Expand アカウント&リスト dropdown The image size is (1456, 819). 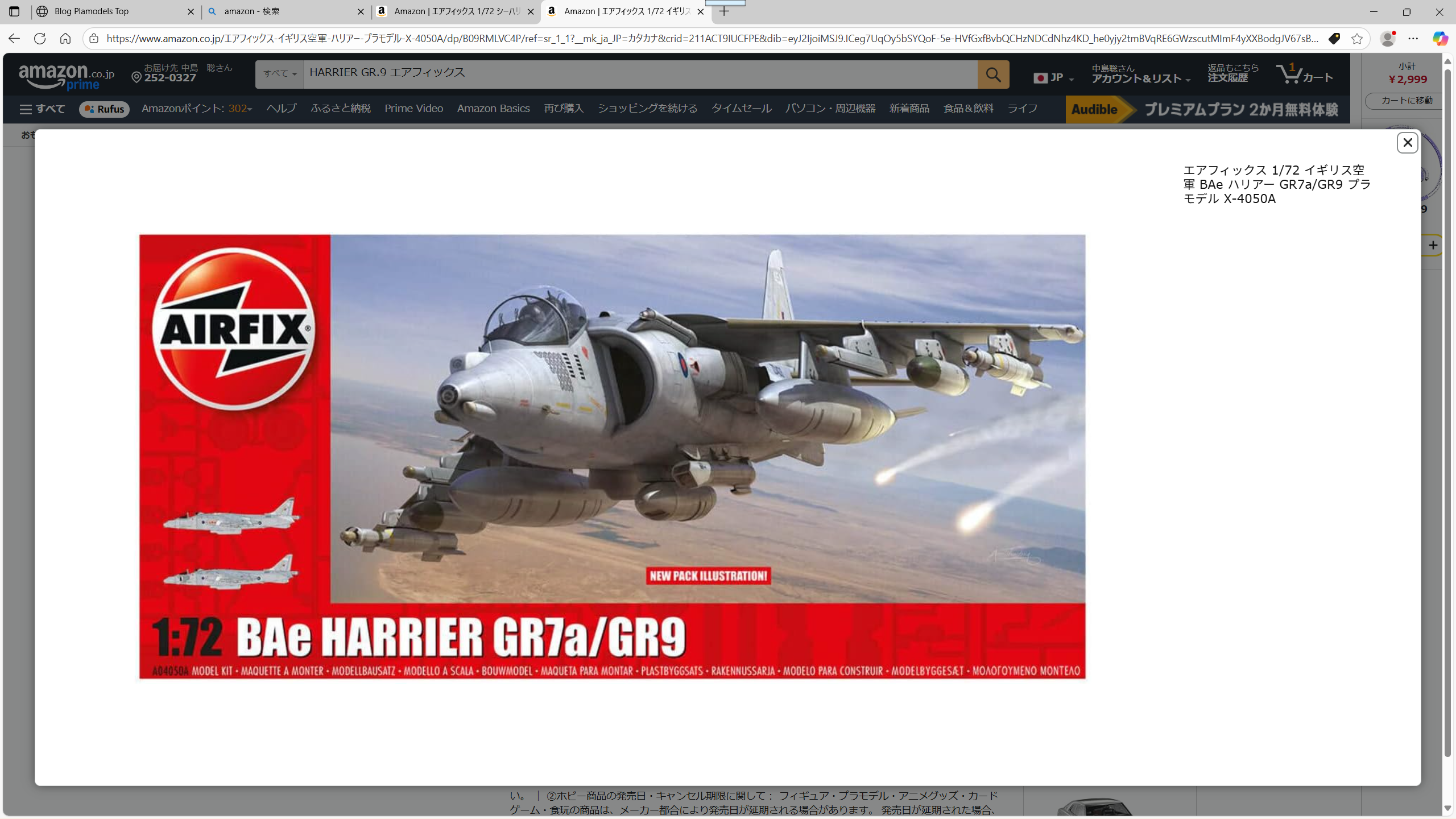click(x=1140, y=75)
